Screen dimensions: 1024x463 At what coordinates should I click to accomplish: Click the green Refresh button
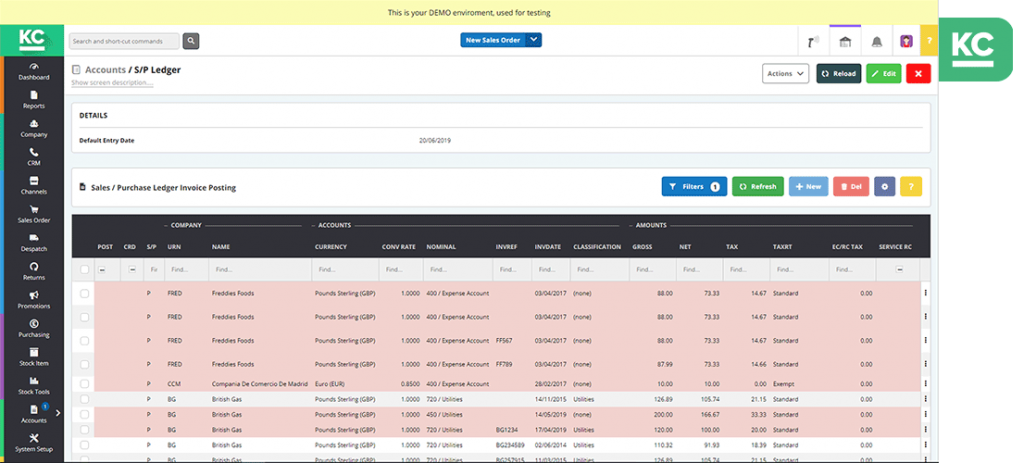758,186
